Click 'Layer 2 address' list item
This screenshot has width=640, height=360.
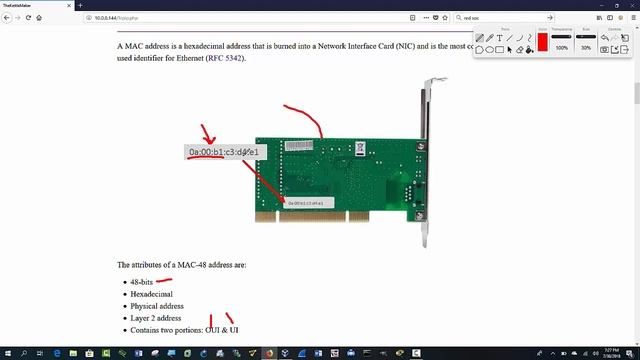(156, 318)
